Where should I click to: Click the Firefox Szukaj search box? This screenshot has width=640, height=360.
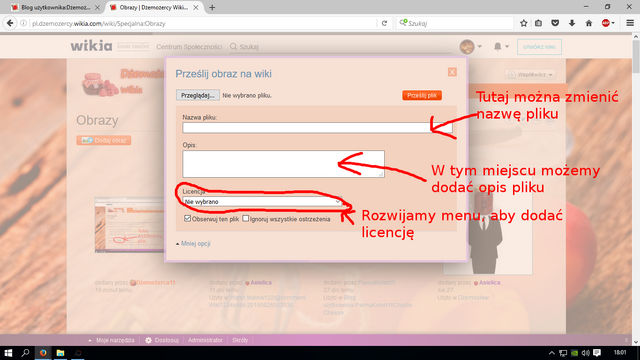pos(454,23)
